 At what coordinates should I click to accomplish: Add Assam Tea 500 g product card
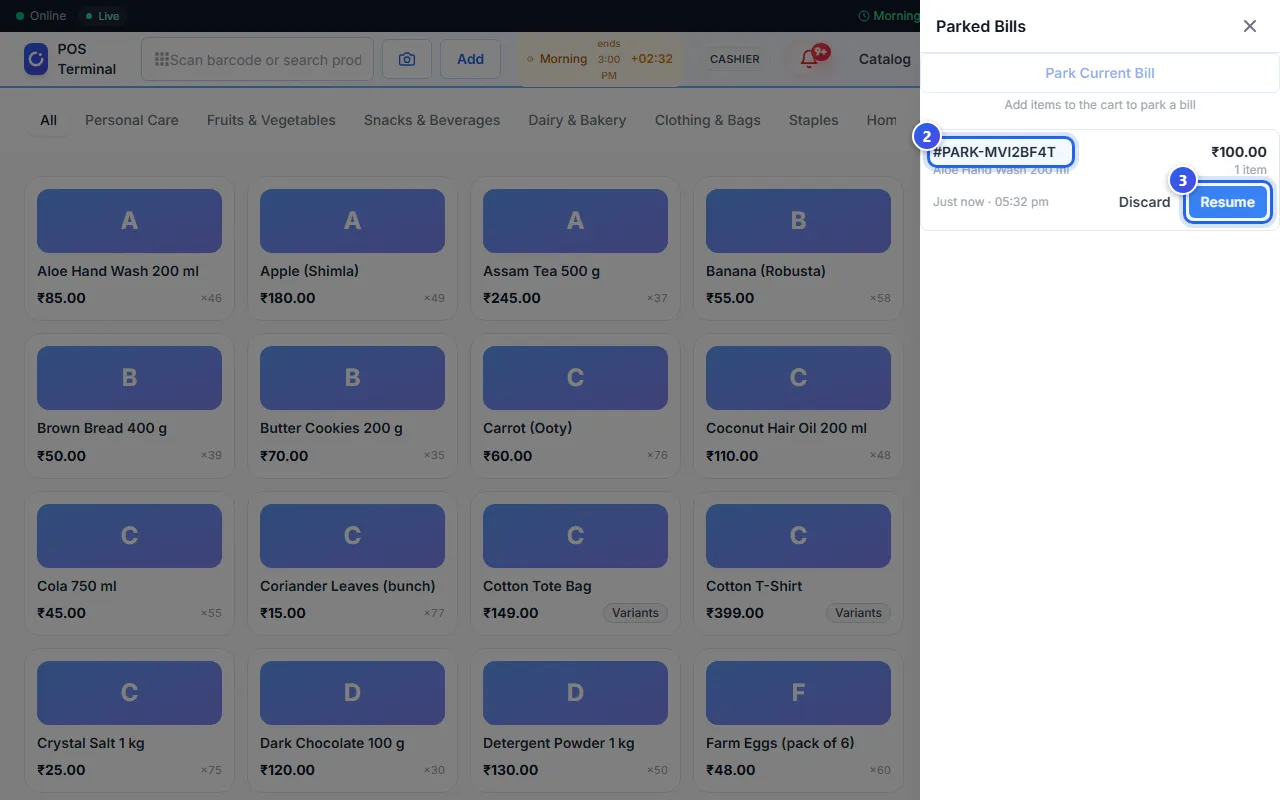pos(575,248)
